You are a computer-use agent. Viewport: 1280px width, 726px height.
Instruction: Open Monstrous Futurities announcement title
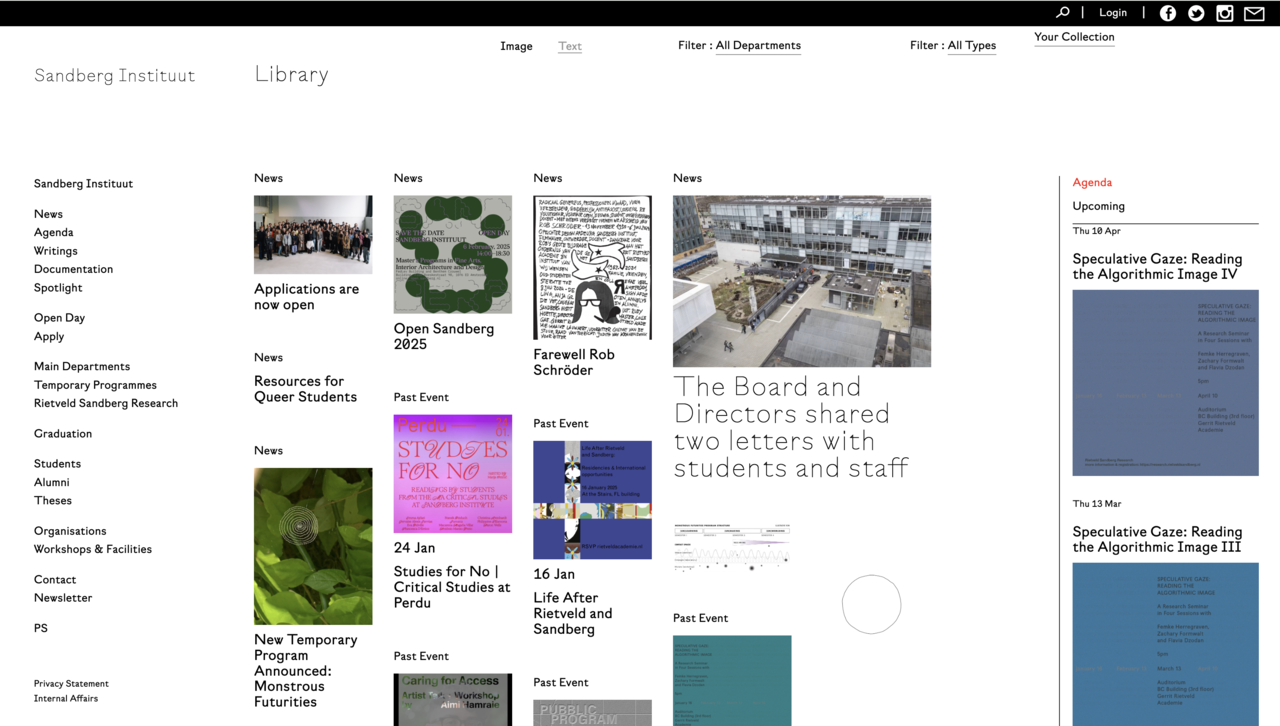[x=305, y=671]
